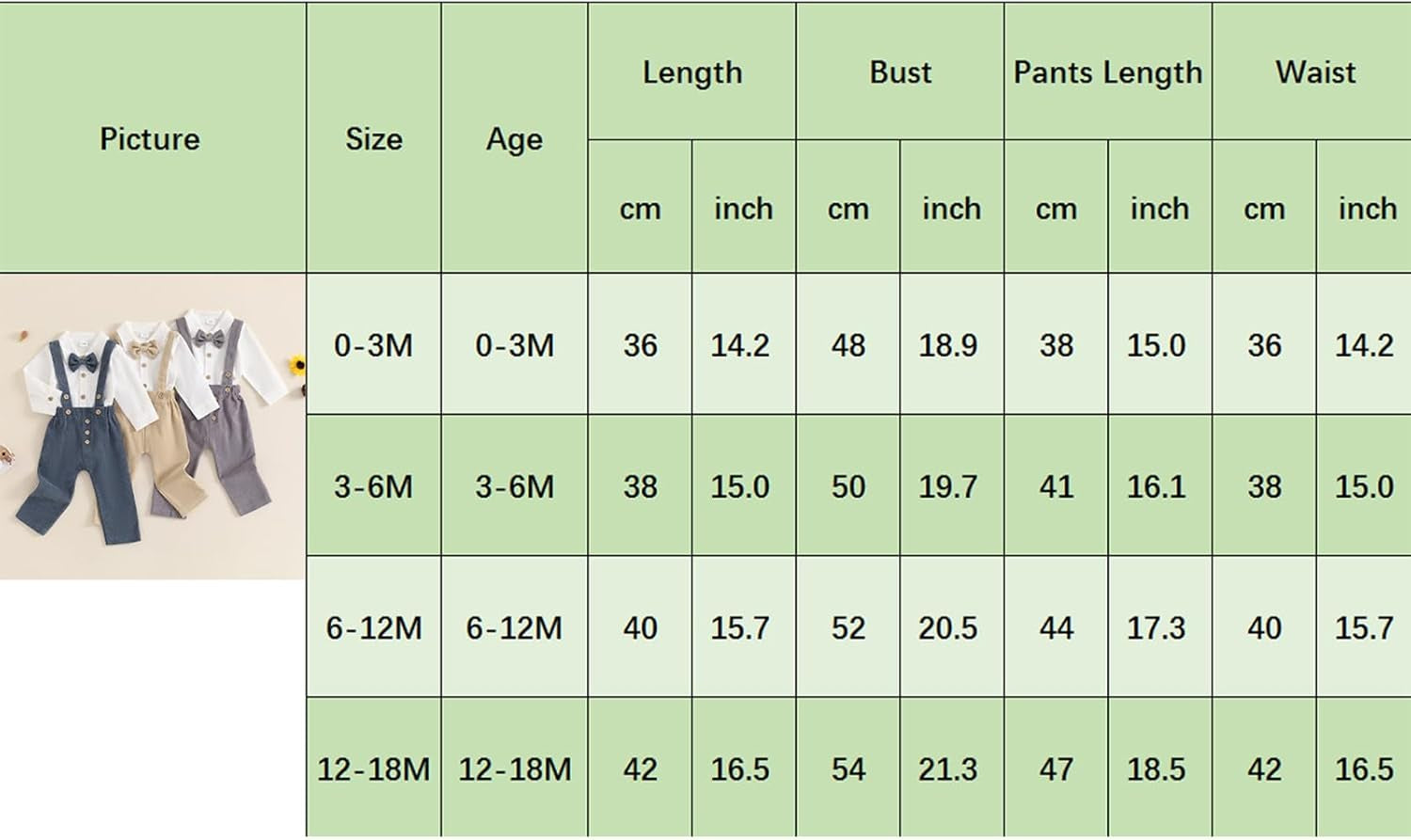Click the 12-18M size cell
This screenshot has width=1411, height=840.
coord(373,769)
